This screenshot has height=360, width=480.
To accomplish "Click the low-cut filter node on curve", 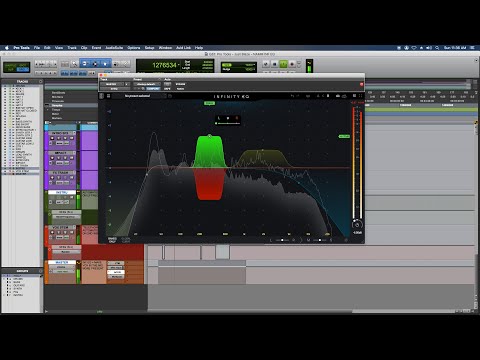I will [147, 174].
